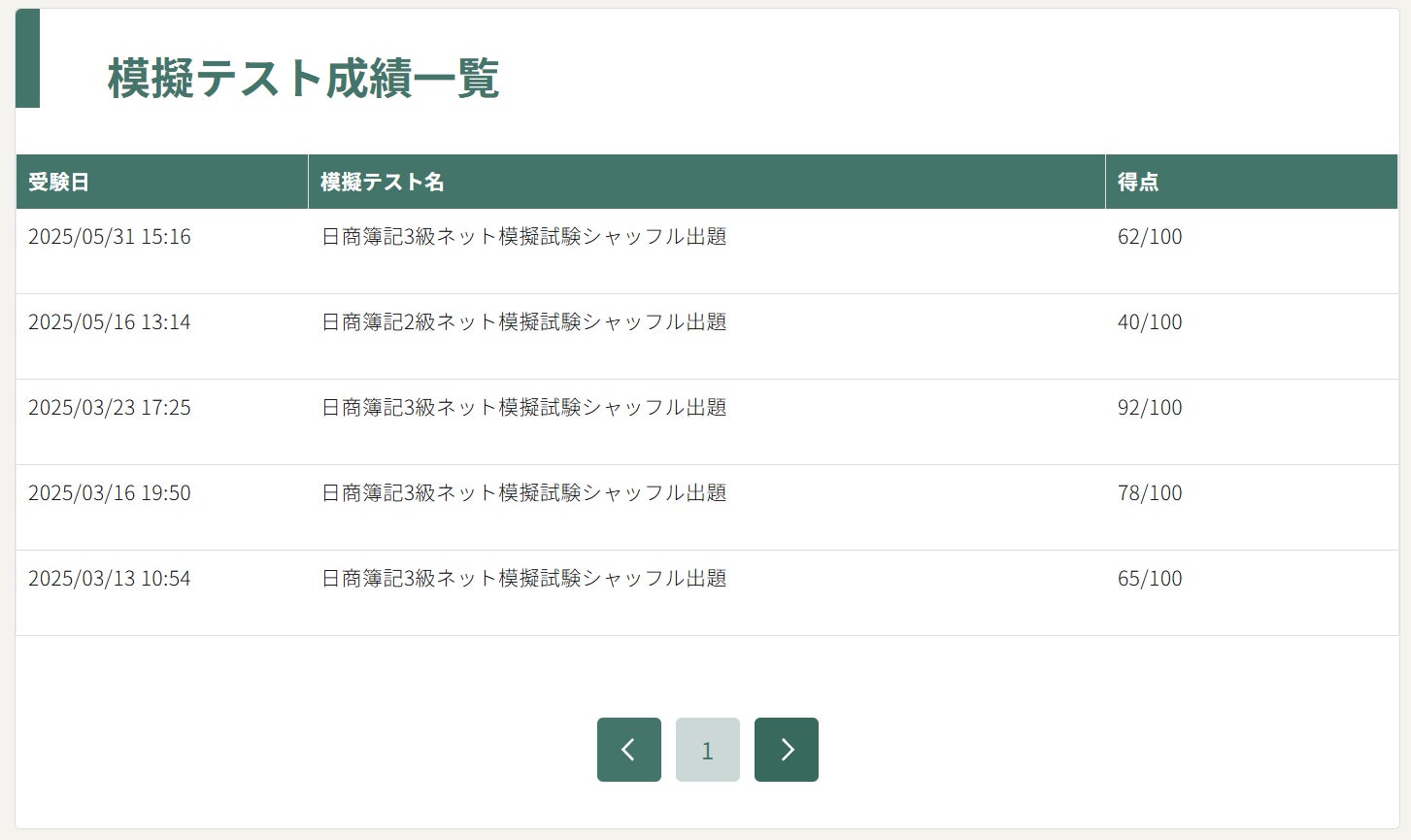Click the previous page arrow button

pos(628,750)
